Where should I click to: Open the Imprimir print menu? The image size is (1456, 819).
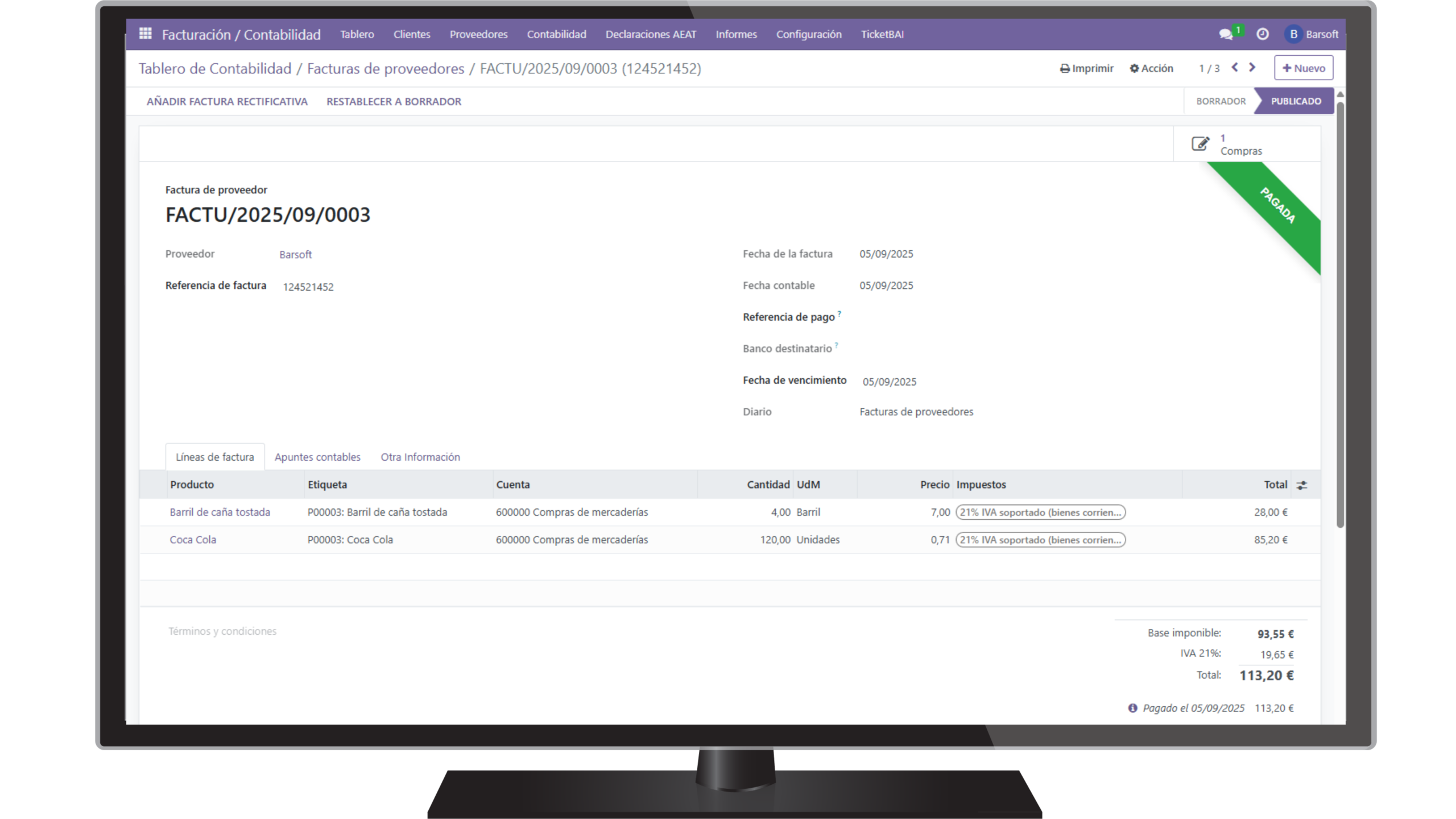pos(1086,68)
